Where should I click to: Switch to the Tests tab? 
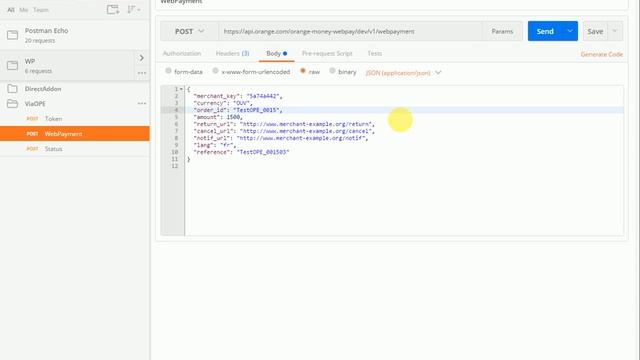coord(374,53)
